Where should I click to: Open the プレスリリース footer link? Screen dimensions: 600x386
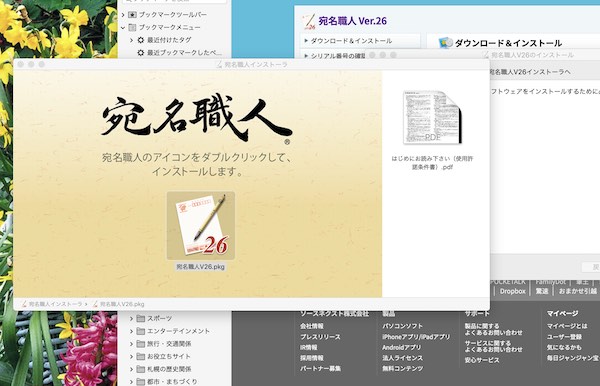coord(320,337)
